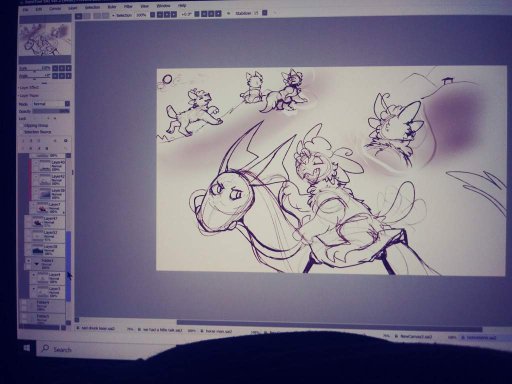Click the new layer icon in layer panel
Screen dimensions: 512x384
click(x=23, y=141)
